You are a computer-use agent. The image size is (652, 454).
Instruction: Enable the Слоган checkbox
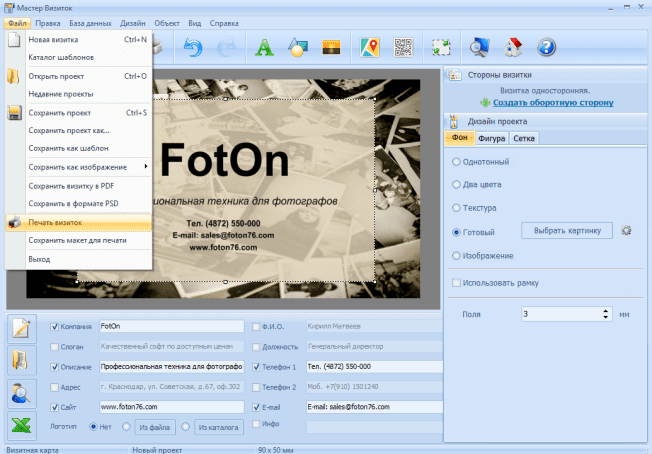(x=54, y=347)
